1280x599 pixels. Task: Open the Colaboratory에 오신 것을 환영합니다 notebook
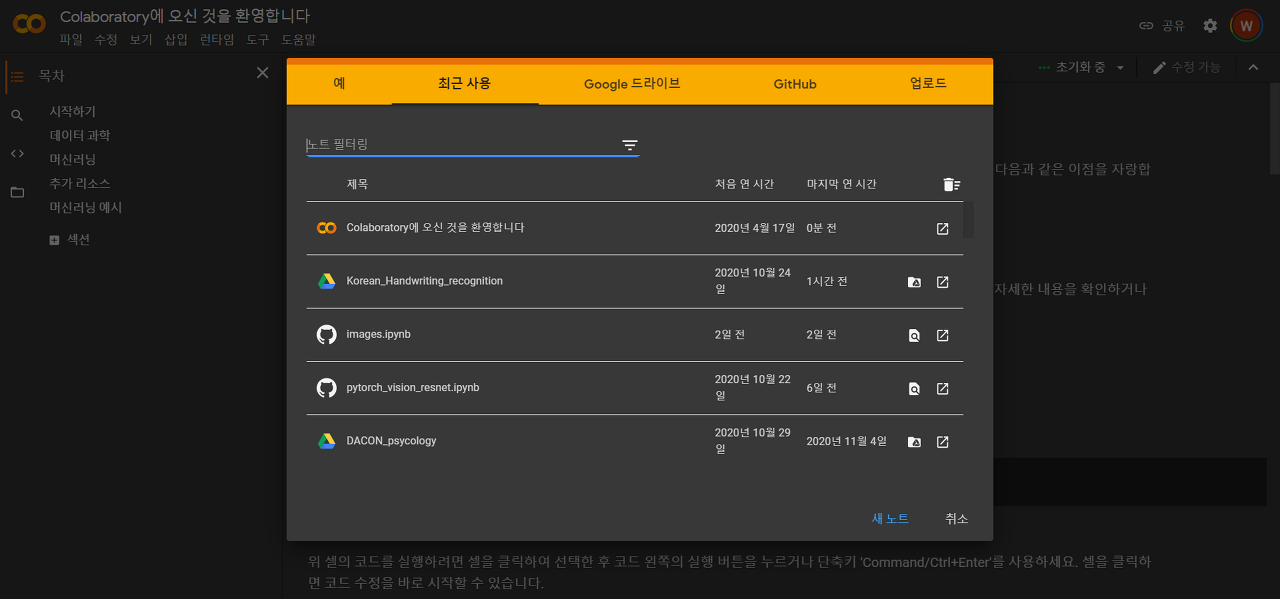pyautogui.click(x=435, y=228)
